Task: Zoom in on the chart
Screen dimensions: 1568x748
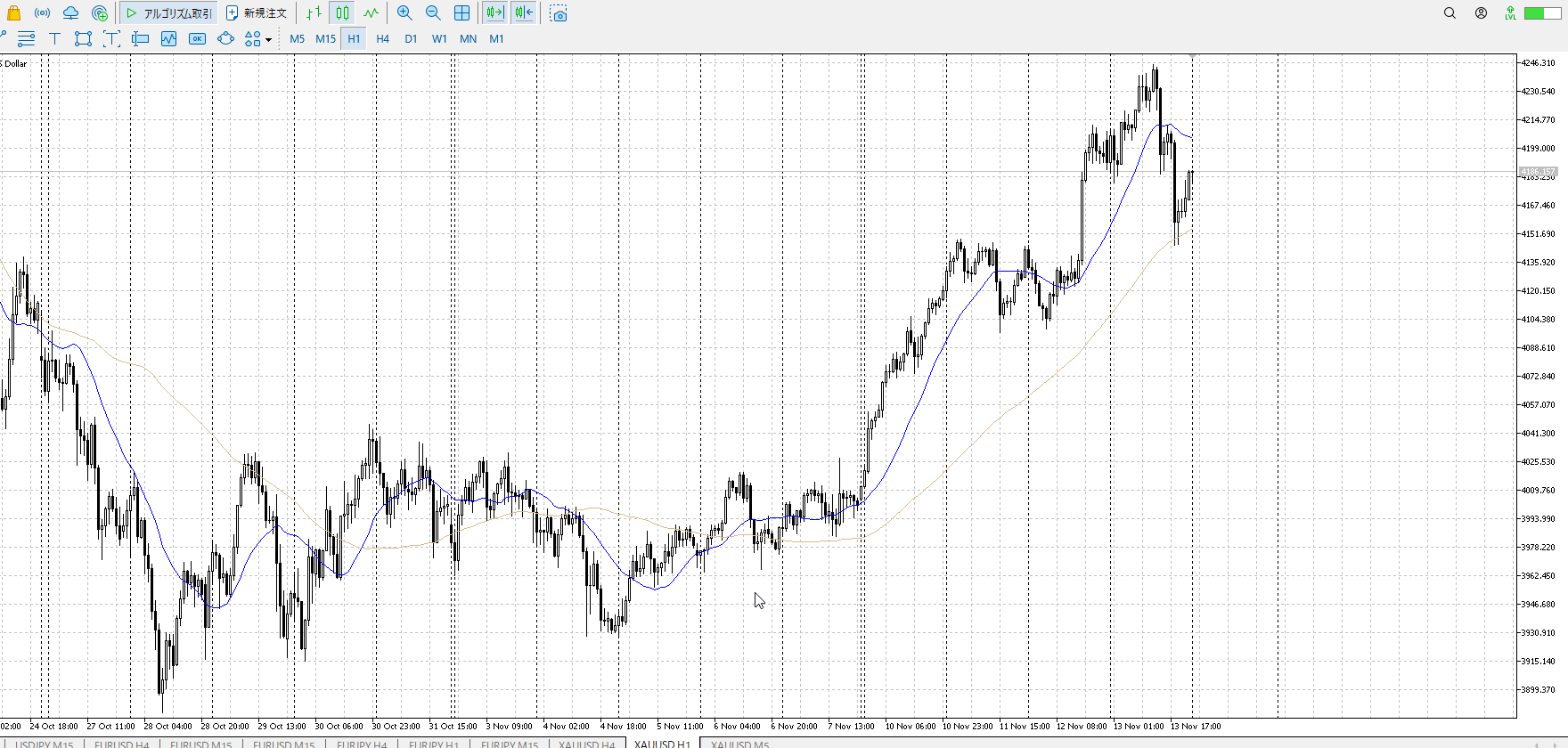Action: pos(404,13)
